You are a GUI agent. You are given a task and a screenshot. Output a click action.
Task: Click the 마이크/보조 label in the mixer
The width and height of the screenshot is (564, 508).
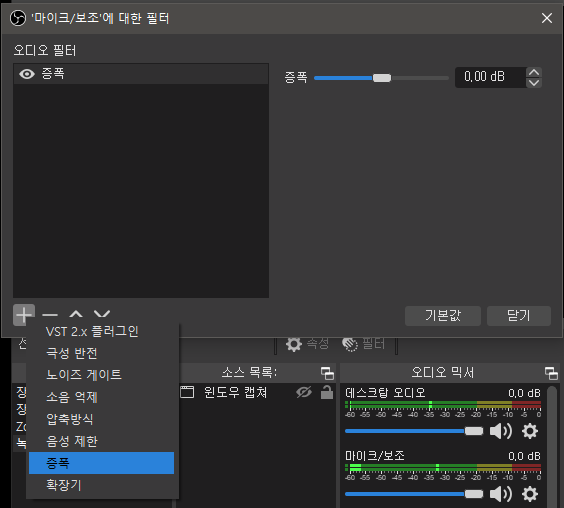tap(375, 456)
